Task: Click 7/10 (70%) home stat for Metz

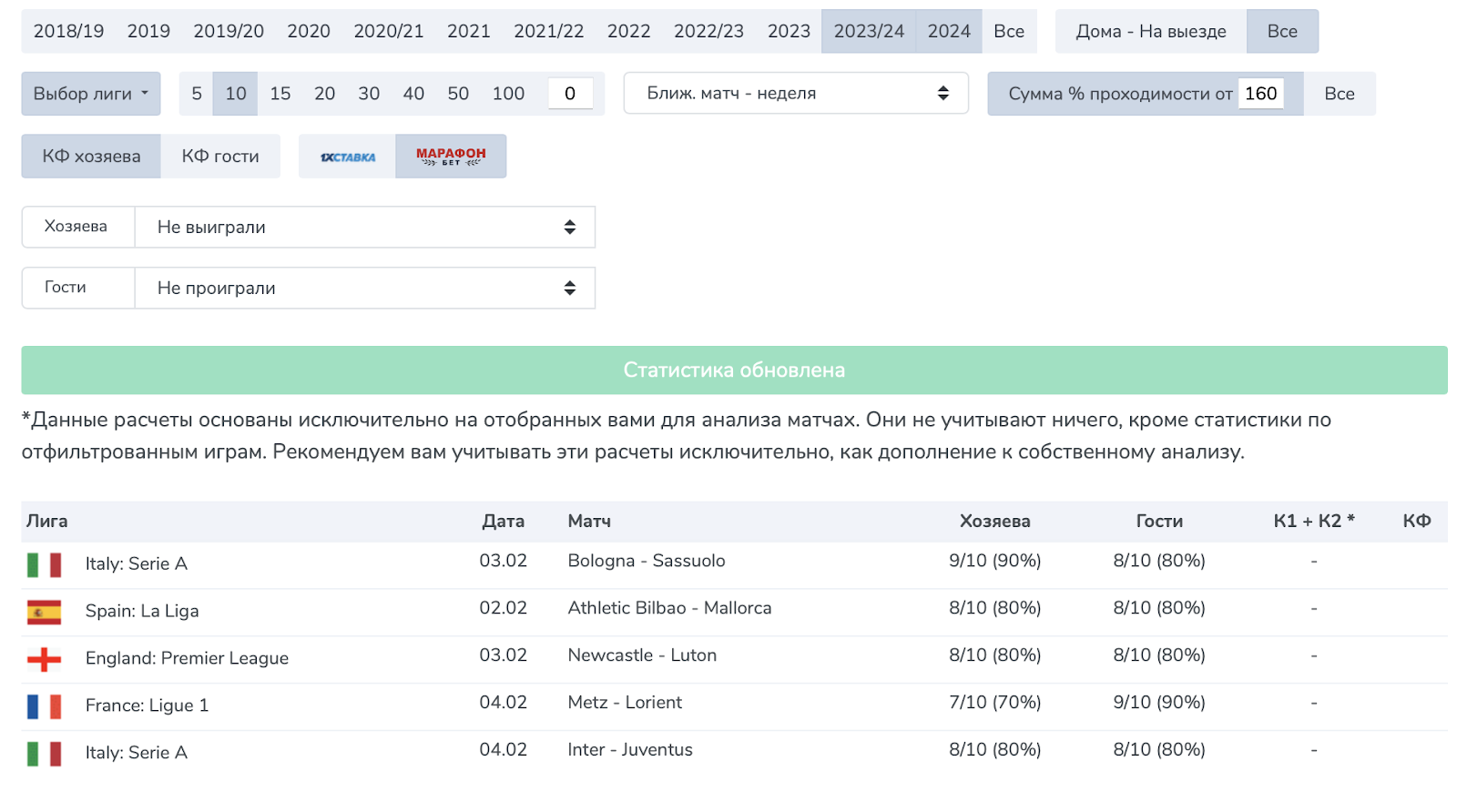Action: (994, 703)
